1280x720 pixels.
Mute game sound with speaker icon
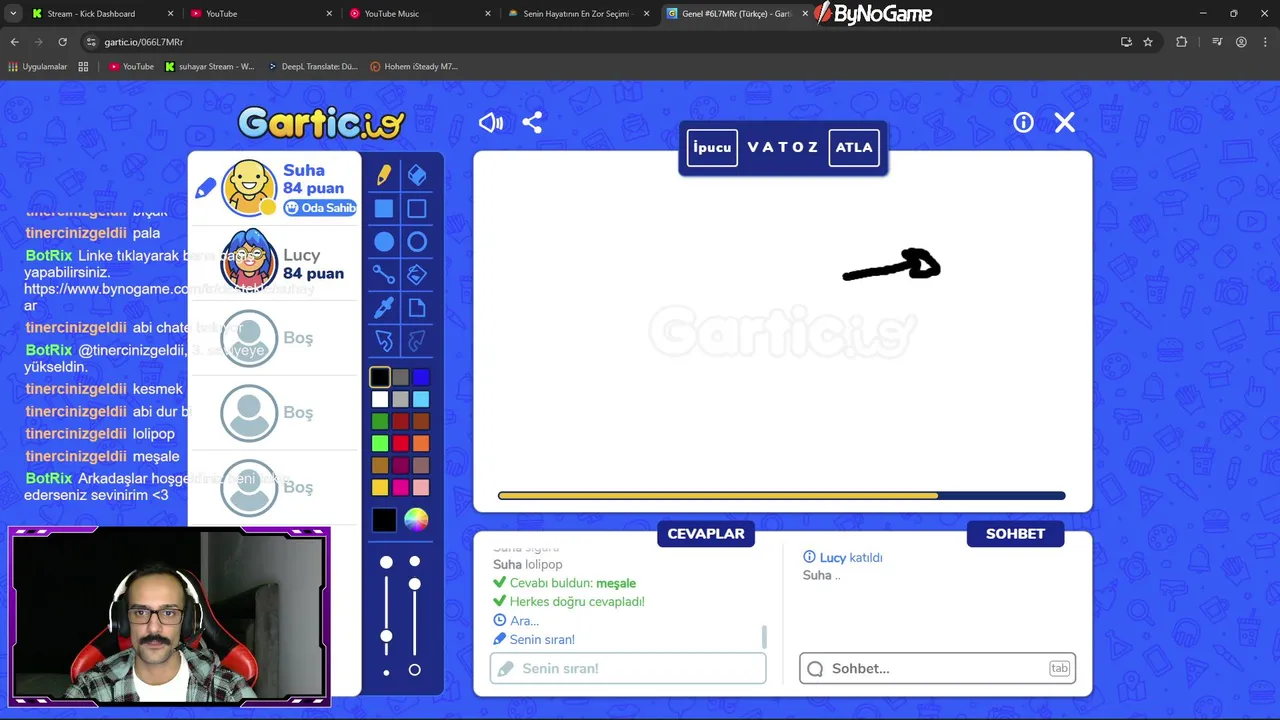490,122
